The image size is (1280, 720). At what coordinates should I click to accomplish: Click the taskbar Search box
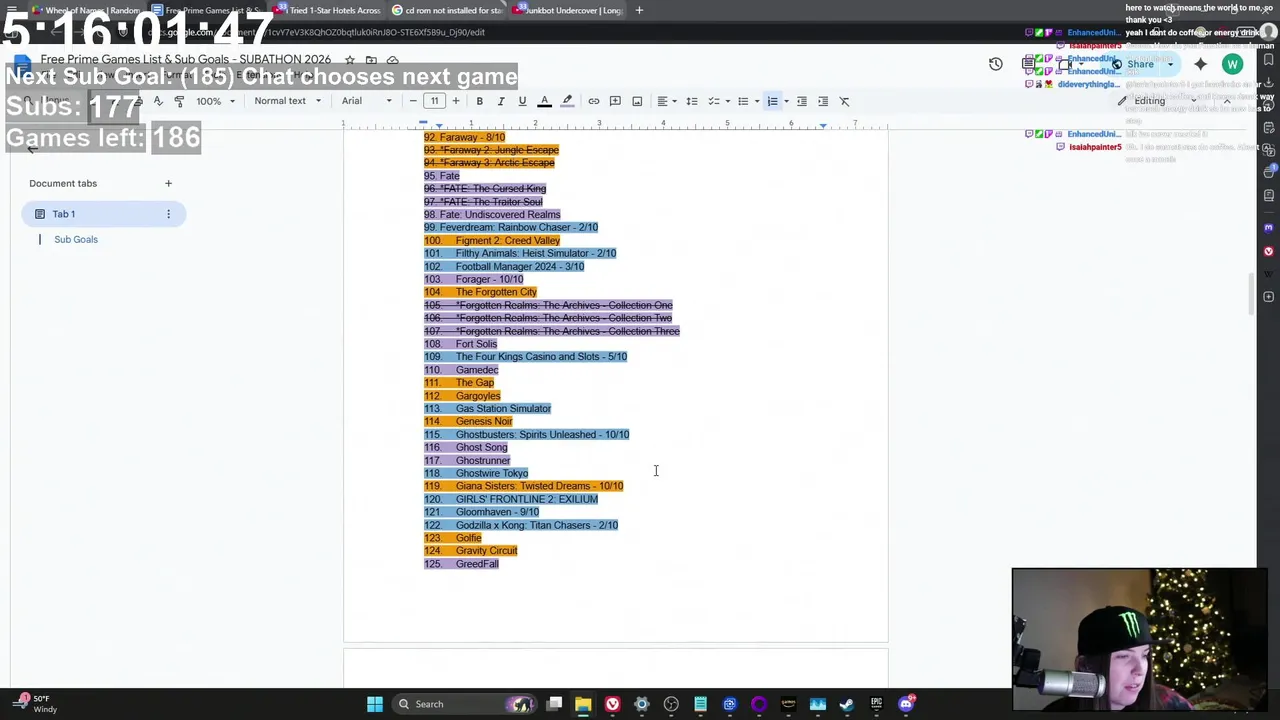click(x=464, y=704)
